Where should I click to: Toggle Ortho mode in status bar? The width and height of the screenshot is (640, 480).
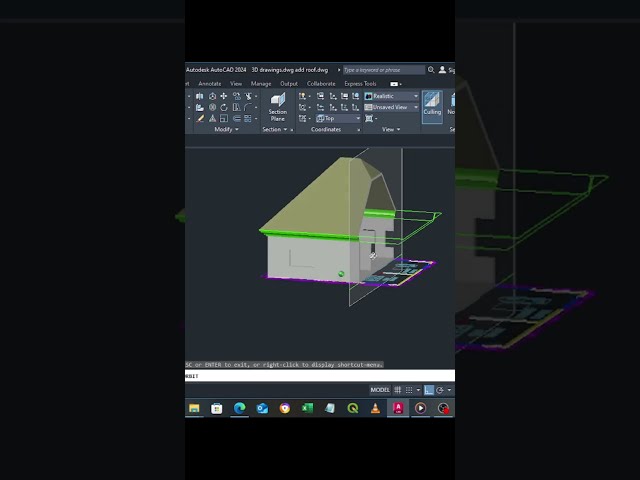click(429, 390)
